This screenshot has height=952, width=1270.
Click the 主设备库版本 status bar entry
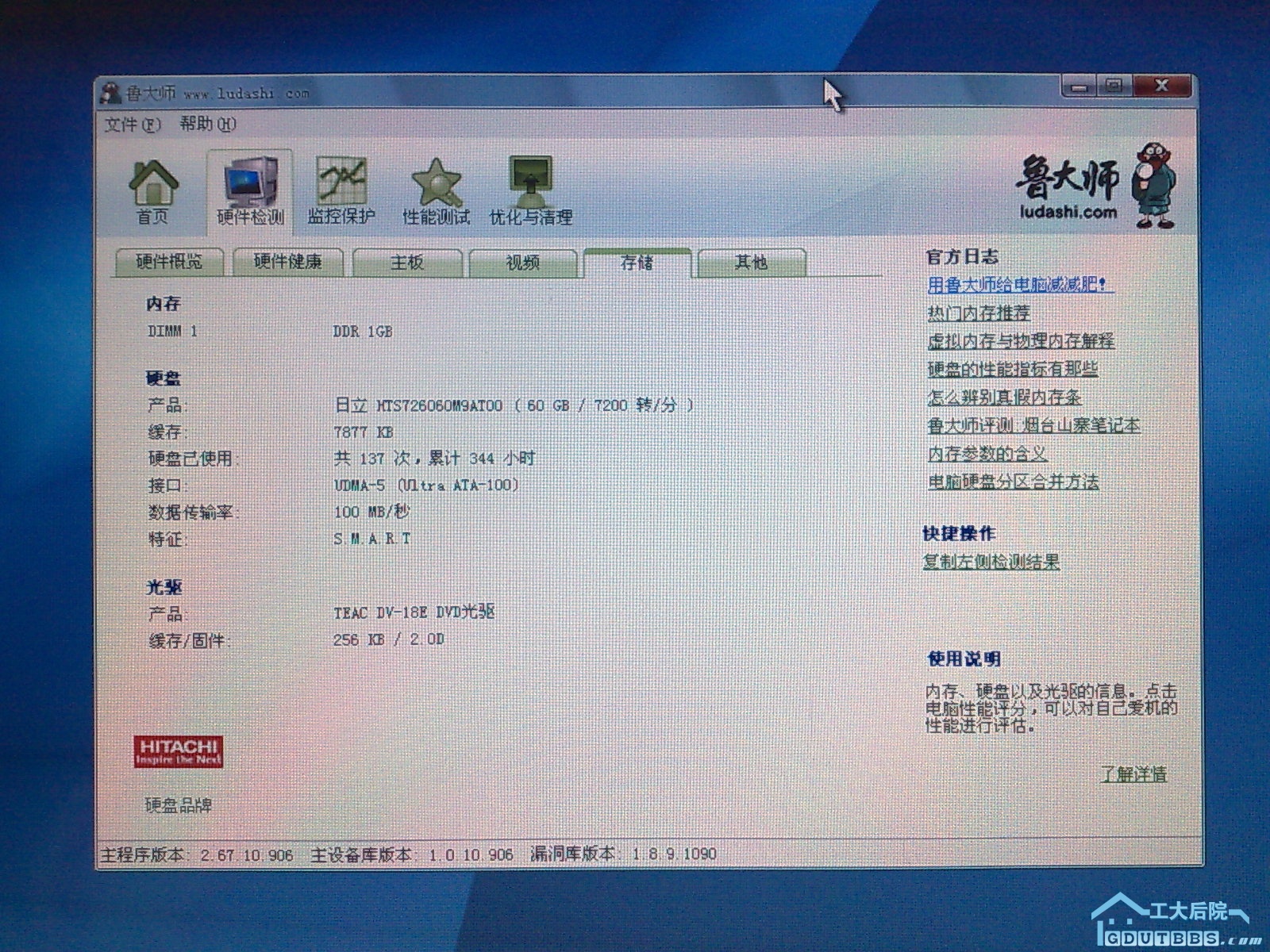tap(412, 854)
